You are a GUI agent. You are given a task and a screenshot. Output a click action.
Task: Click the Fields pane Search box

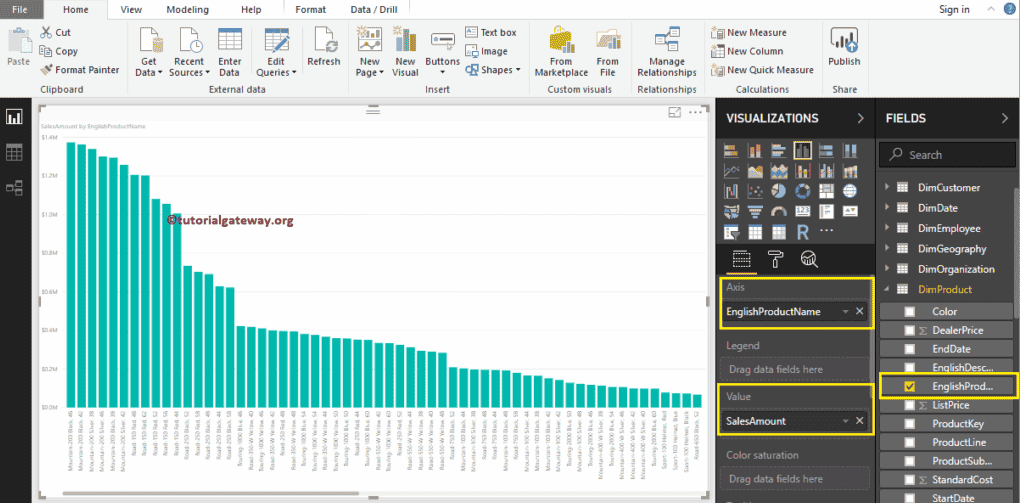coord(945,155)
